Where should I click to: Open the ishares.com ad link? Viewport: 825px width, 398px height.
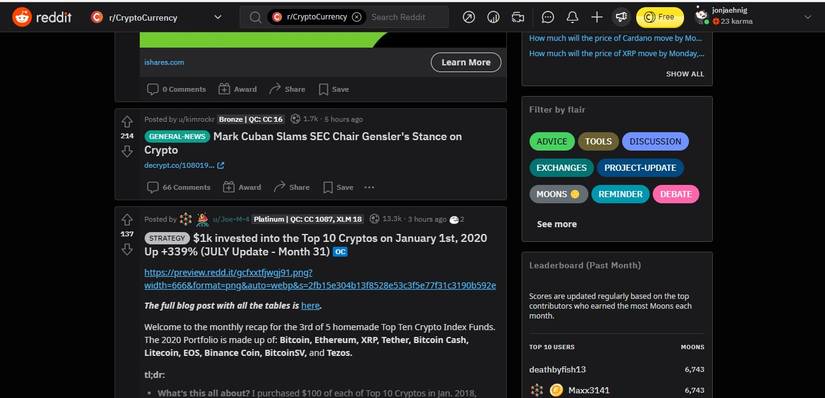tap(164, 62)
